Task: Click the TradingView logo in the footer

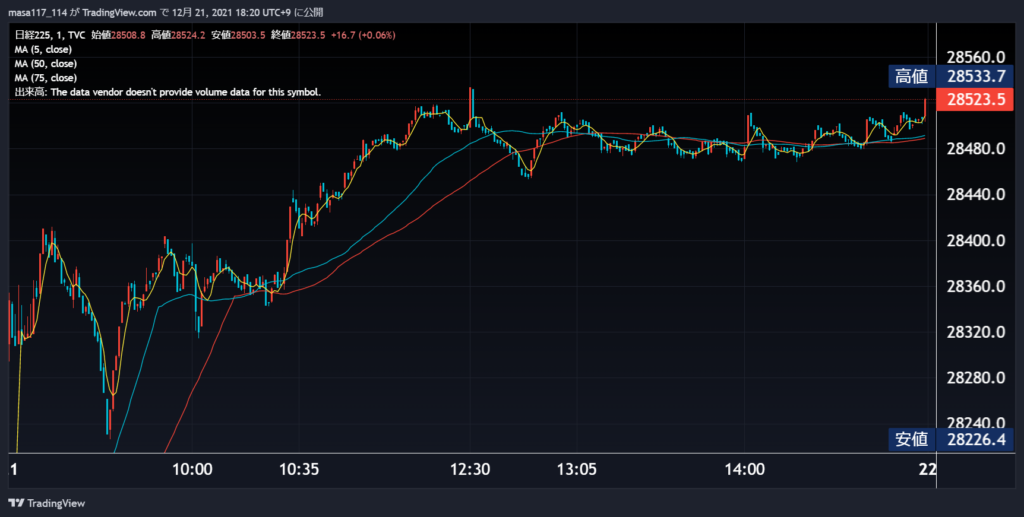Action: coord(46,503)
